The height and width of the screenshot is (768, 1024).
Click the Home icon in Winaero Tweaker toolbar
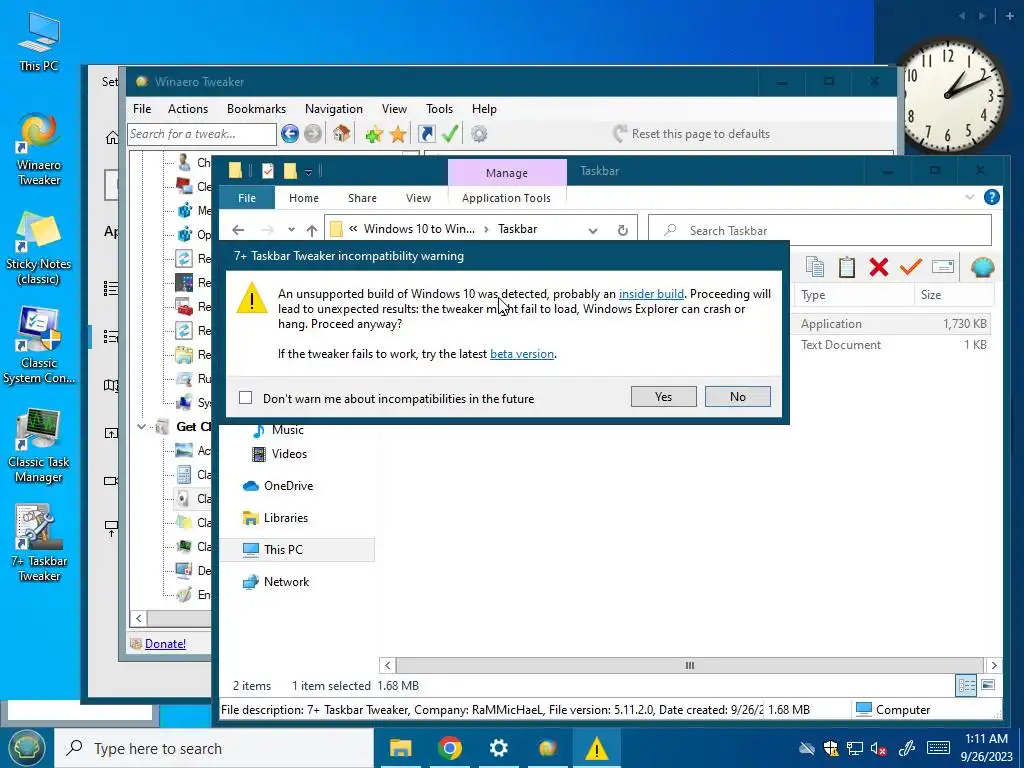[341, 134]
